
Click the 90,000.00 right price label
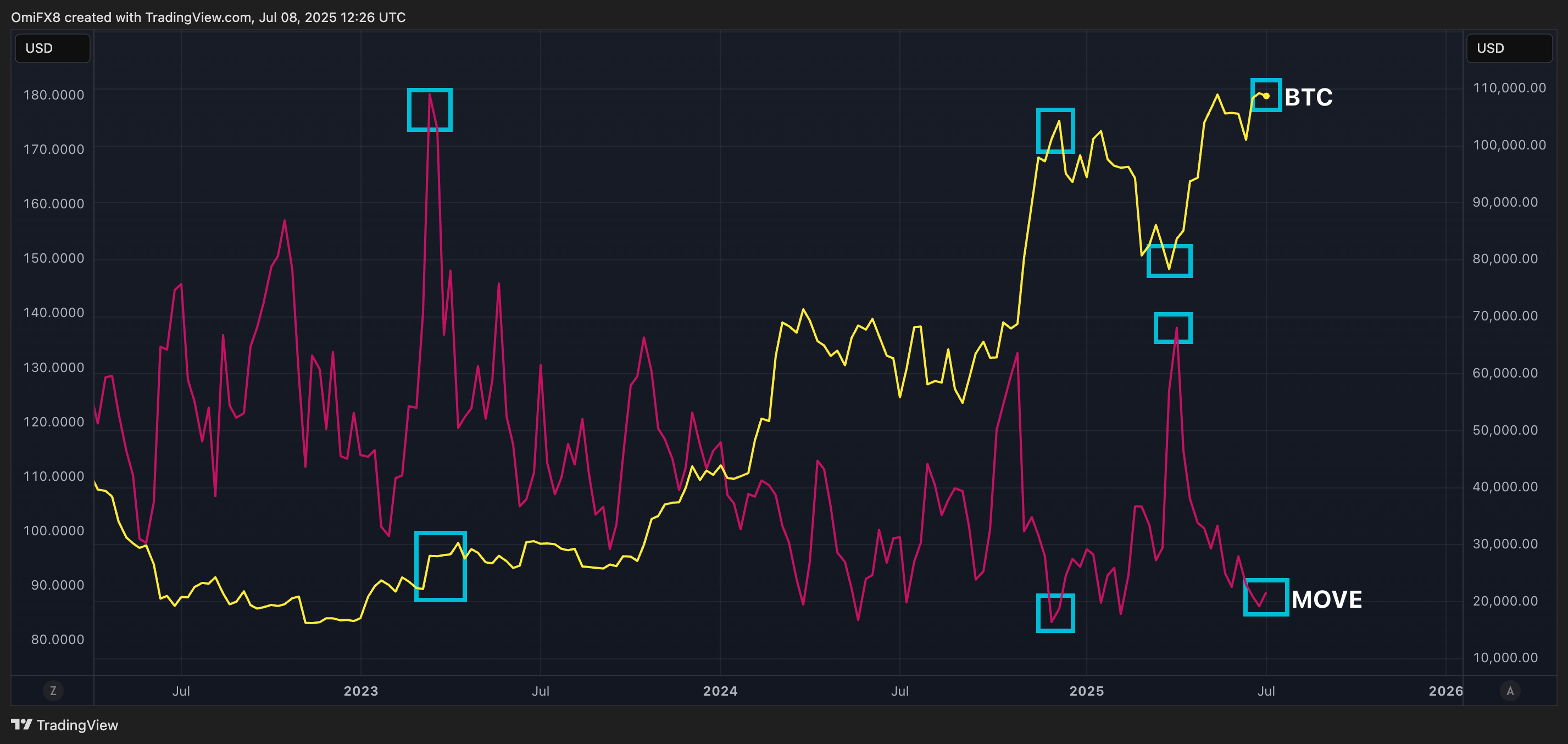[x=1505, y=202]
